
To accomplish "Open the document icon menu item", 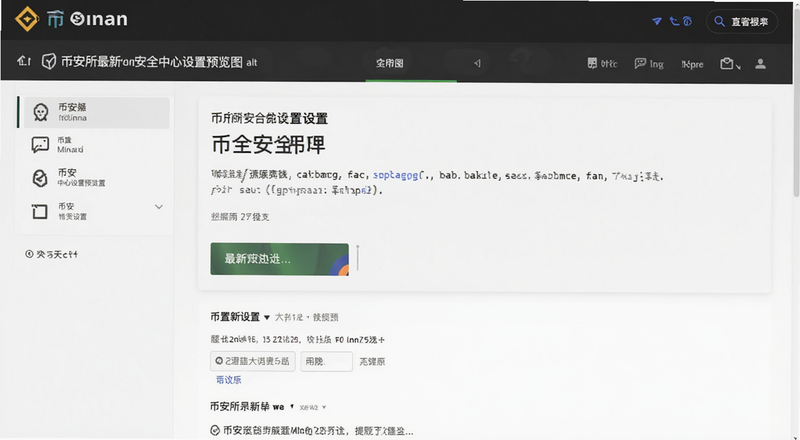I will pos(602,64).
